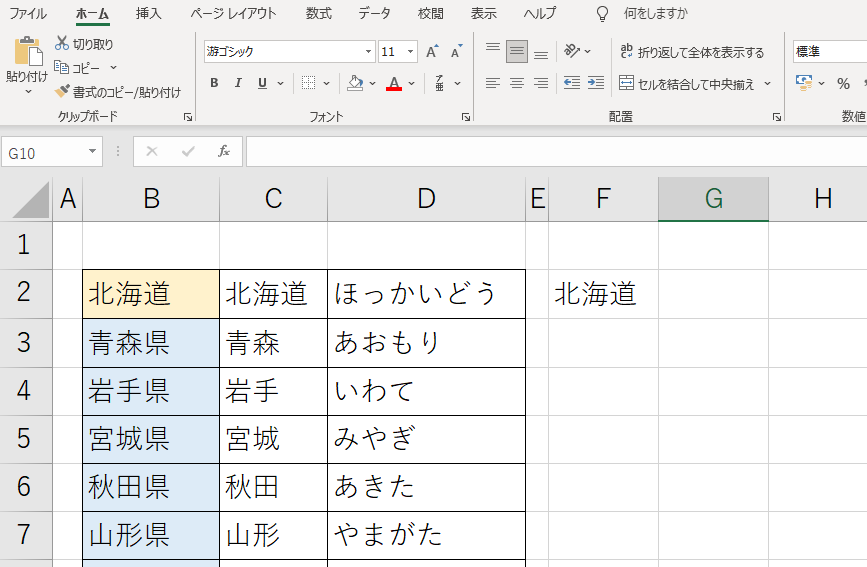Open alignment (配置) group dialog launcher

tap(777, 117)
